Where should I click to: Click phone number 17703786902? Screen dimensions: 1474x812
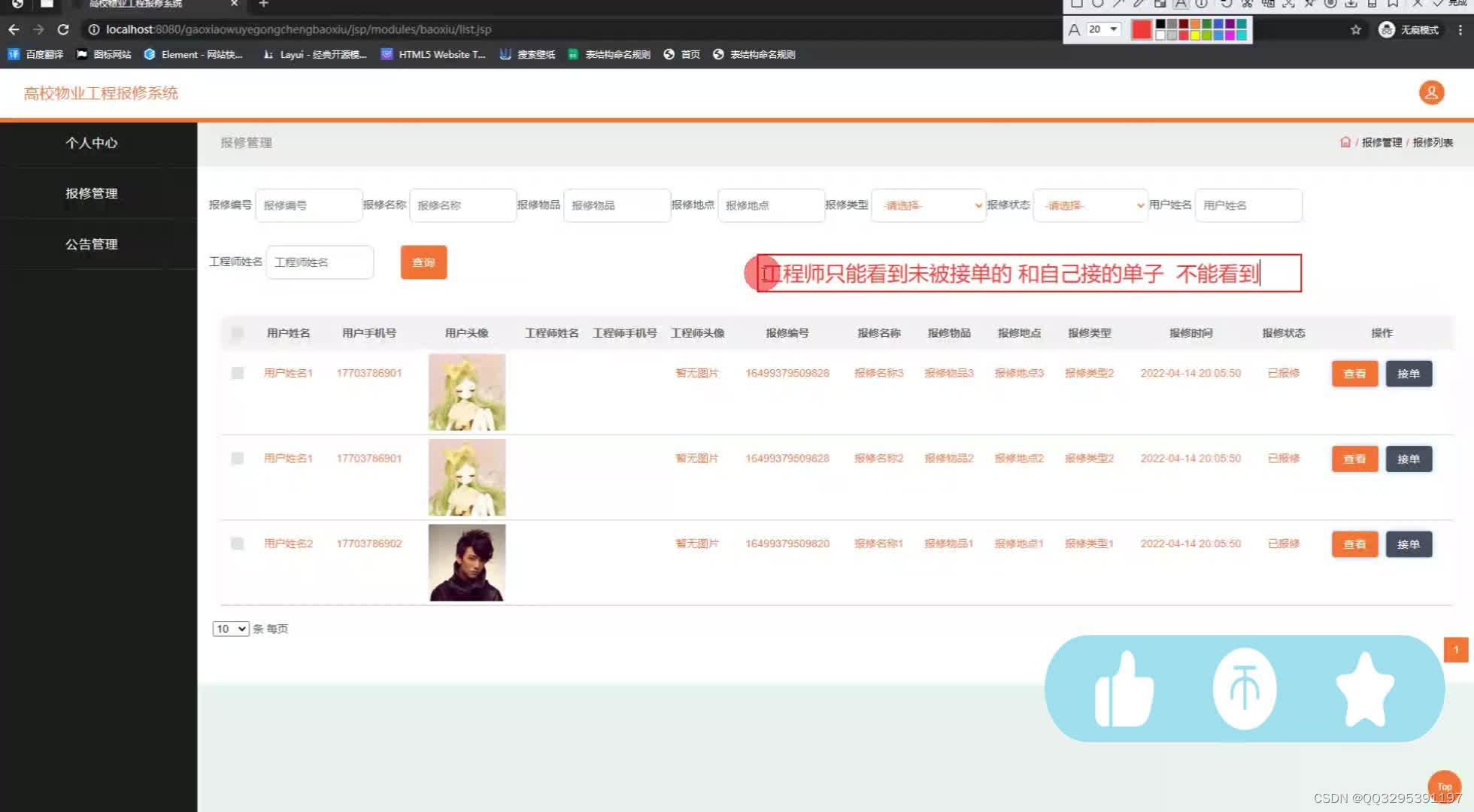(x=369, y=543)
